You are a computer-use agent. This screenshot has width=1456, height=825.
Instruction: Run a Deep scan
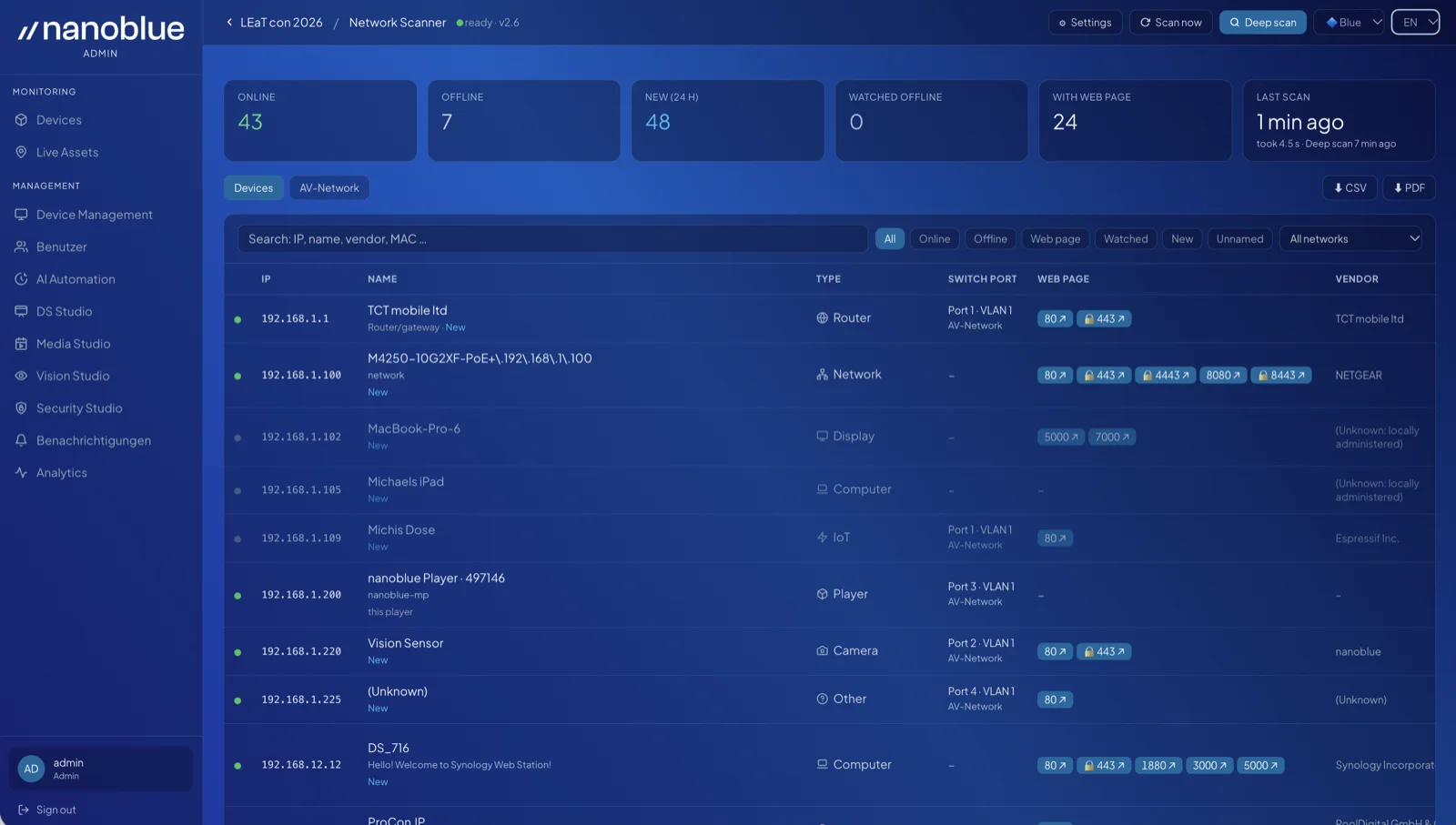click(1263, 23)
